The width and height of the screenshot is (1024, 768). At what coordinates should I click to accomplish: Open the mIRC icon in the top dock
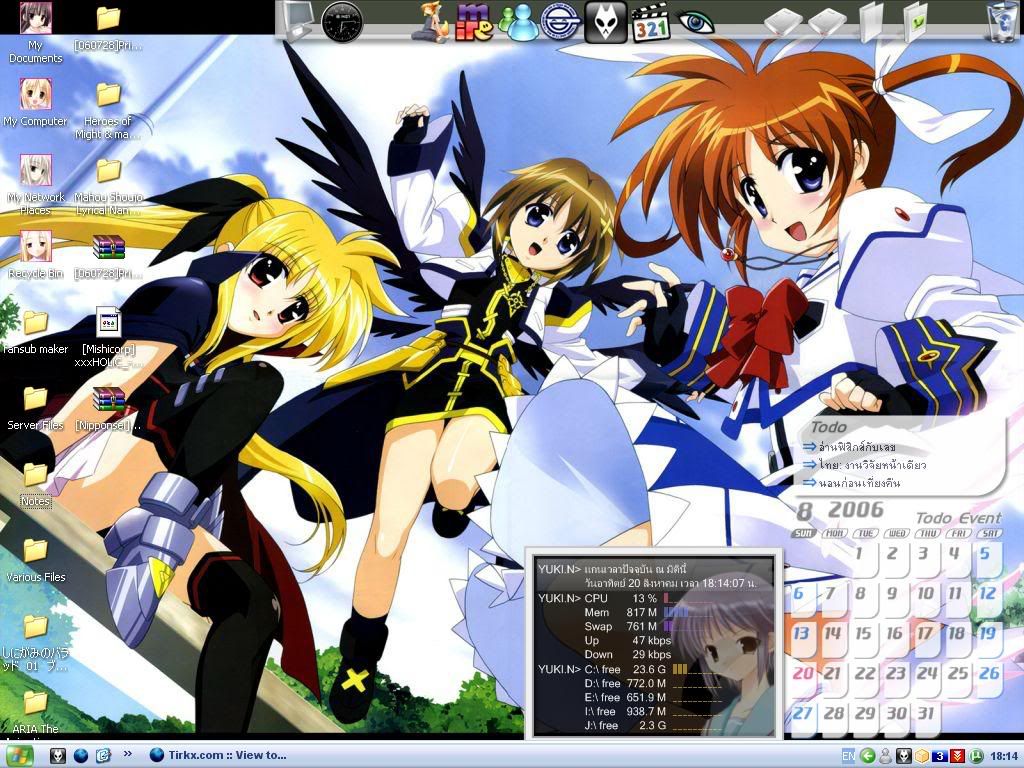[x=473, y=22]
